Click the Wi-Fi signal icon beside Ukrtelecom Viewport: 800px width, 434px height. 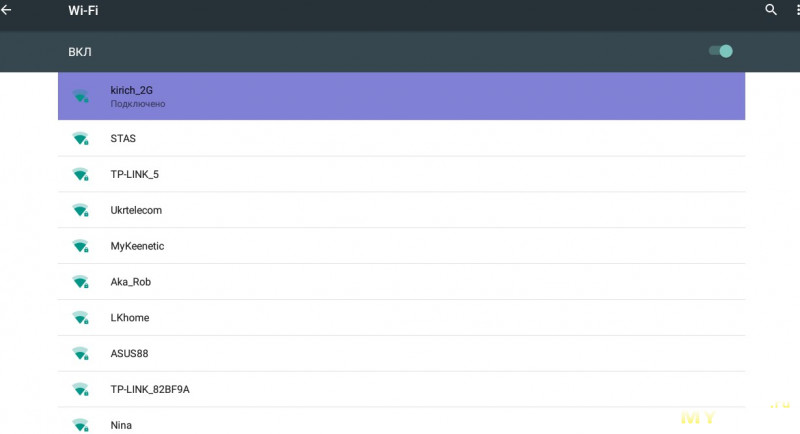[81, 211]
